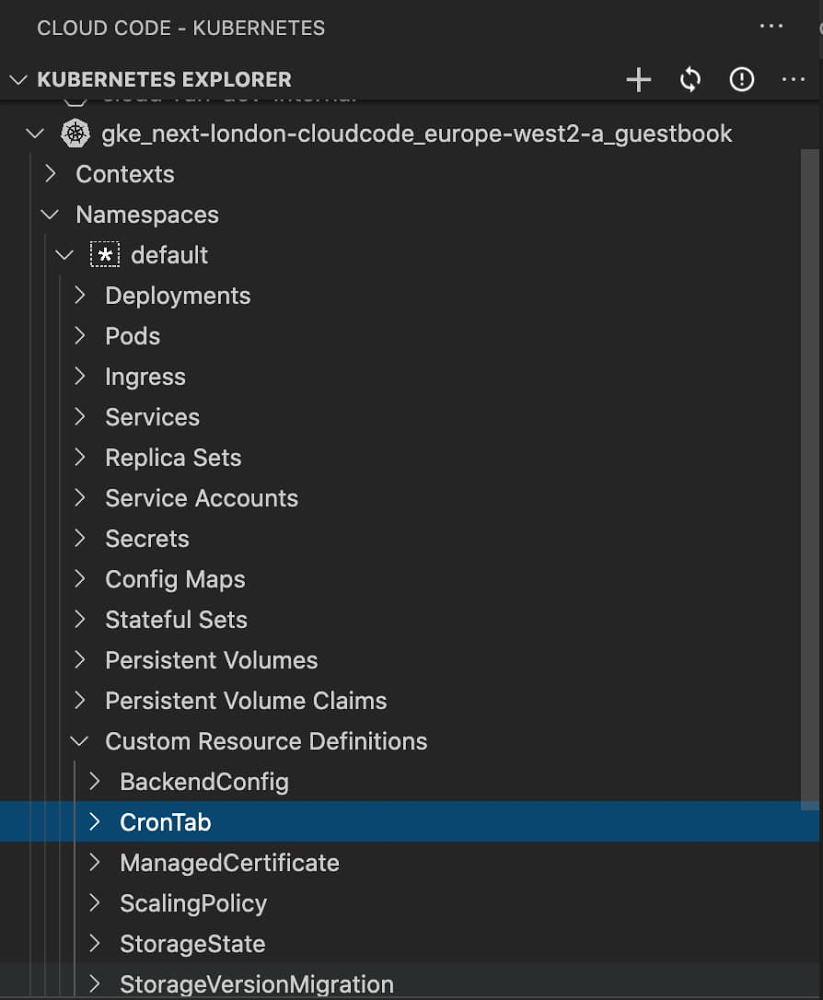Expand the Secrets chevron
Image resolution: width=823 pixels, height=1000 pixels.
tap(80, 538)
